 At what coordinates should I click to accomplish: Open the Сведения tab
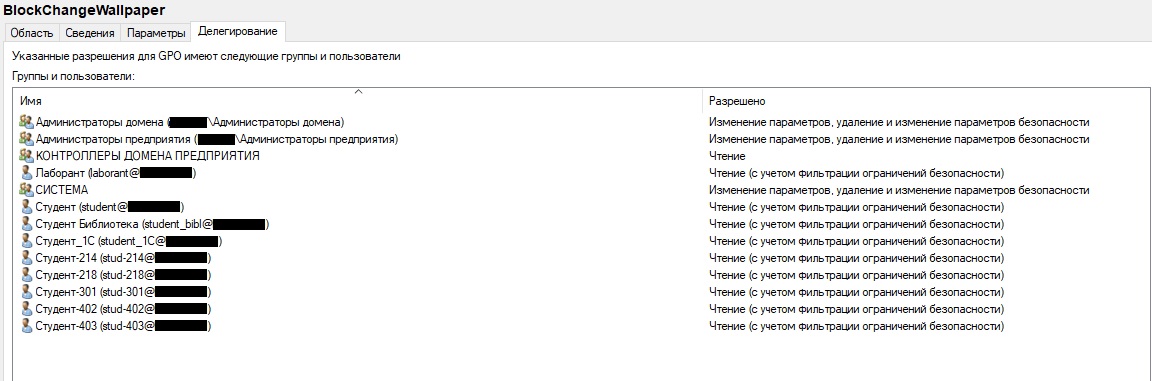(90, 33)
